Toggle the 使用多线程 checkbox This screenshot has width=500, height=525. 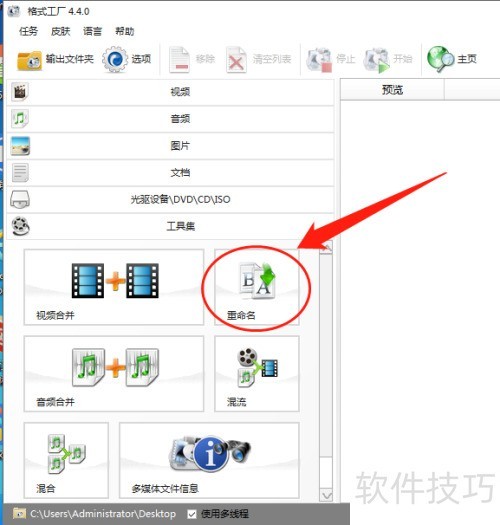(192, 514)
